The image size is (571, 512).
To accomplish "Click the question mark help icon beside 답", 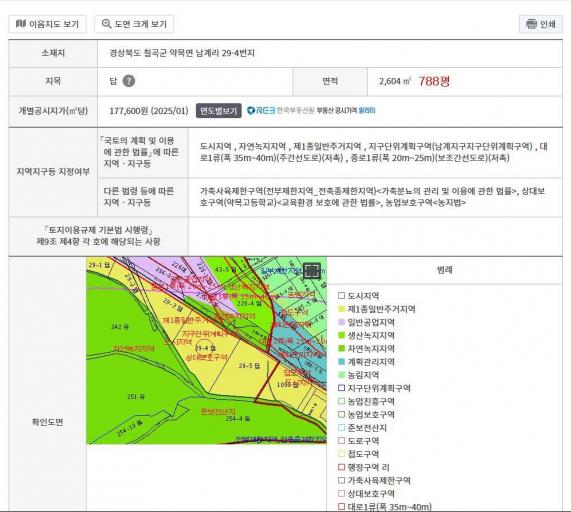I will point(129,81).
